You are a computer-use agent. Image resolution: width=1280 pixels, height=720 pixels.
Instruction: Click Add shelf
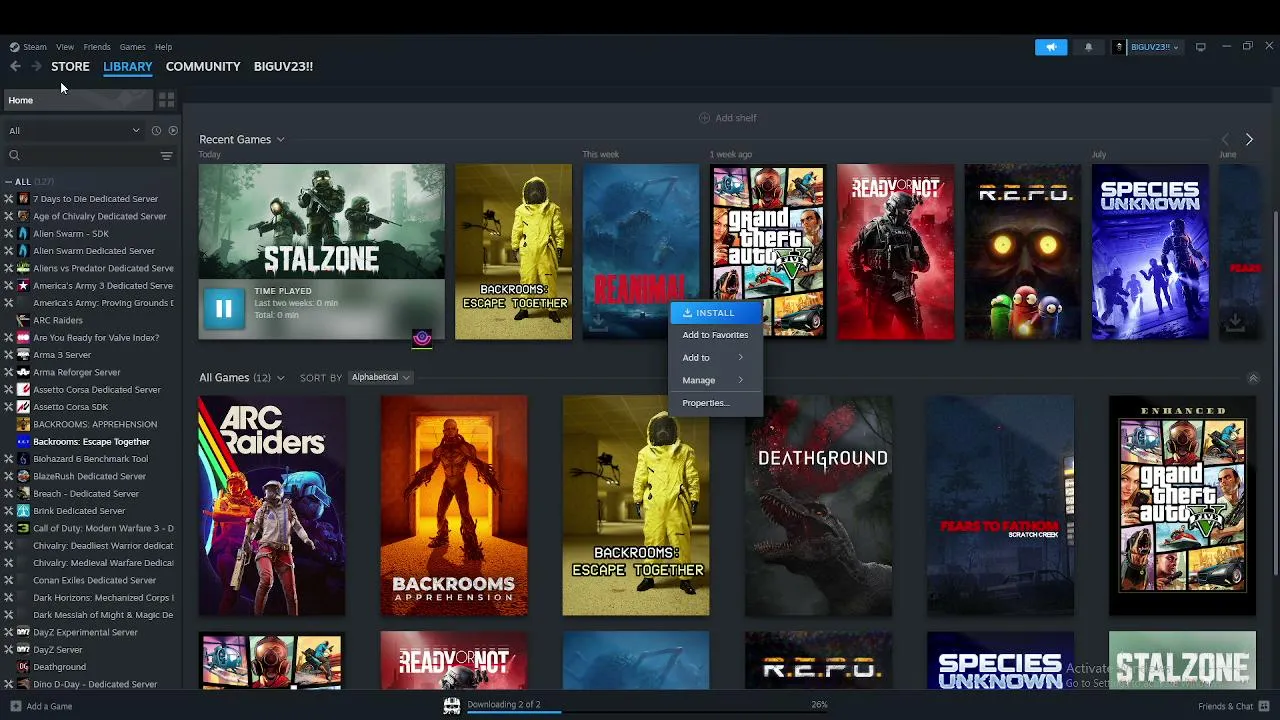728,118
